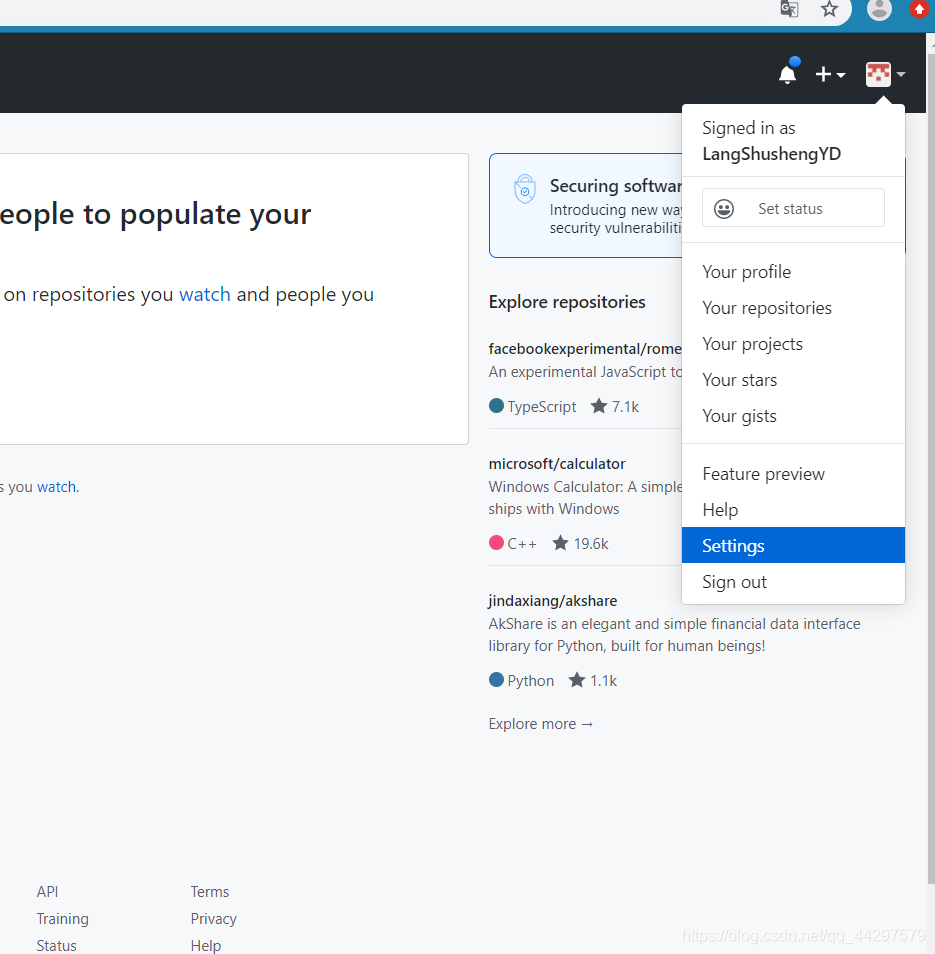
Task: Open the browser translate page icon
Action: click(x=789, y=9)
